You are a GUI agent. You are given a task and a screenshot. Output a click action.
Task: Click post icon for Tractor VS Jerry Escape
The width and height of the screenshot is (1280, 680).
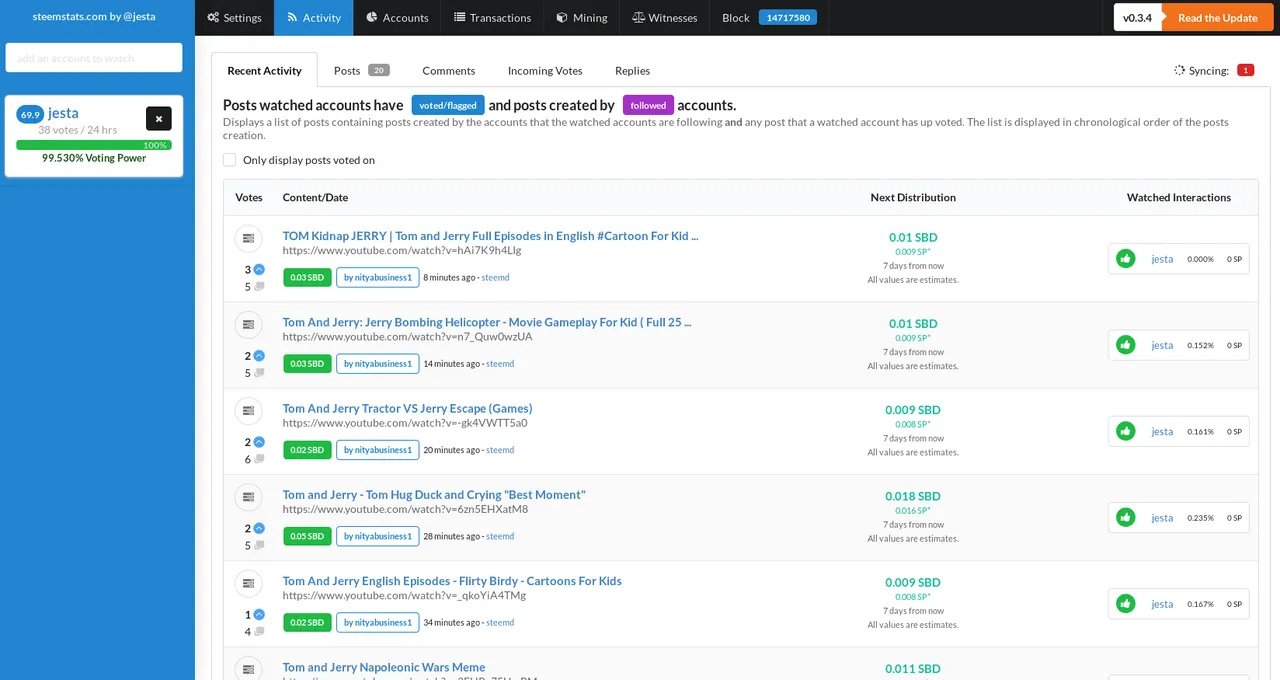click(248, 410)
